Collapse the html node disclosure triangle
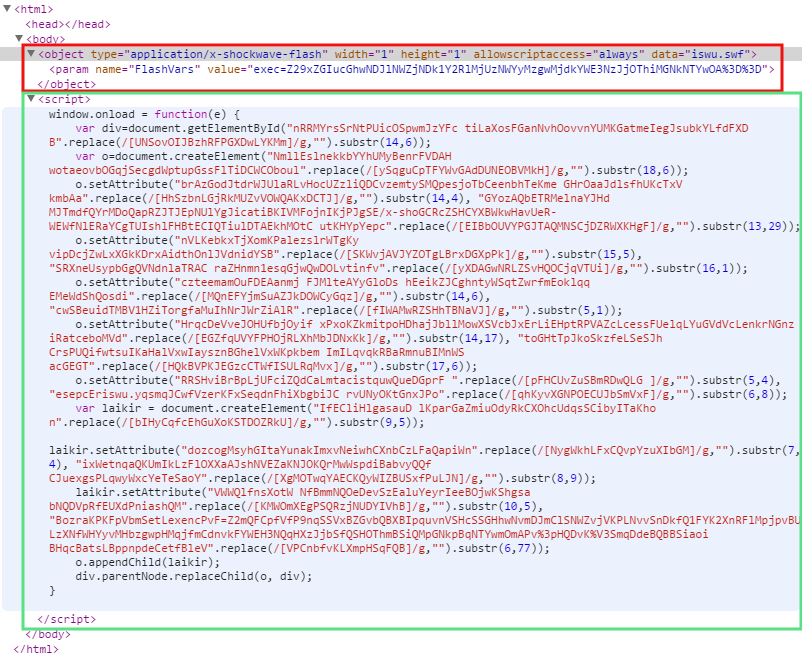The image size is (802, 653). 7,9
